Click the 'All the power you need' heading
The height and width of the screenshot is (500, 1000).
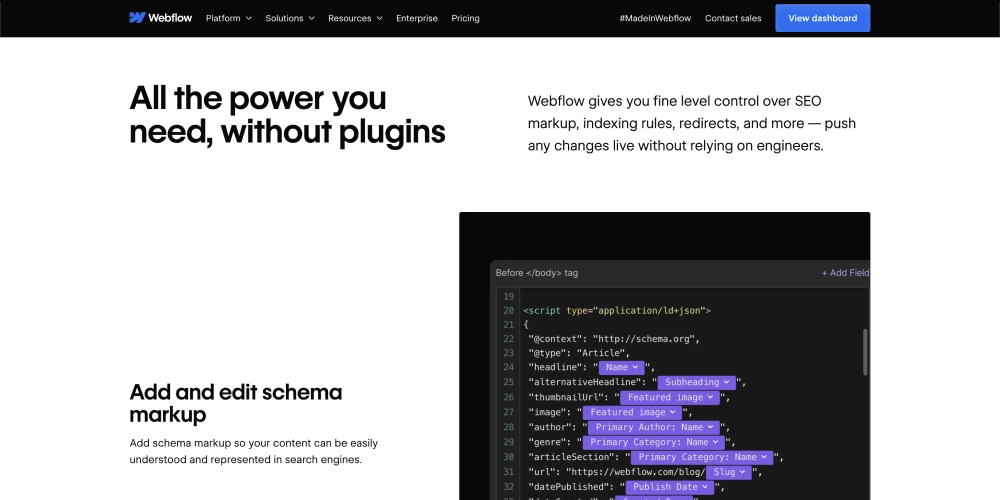(x=287, y=115)
